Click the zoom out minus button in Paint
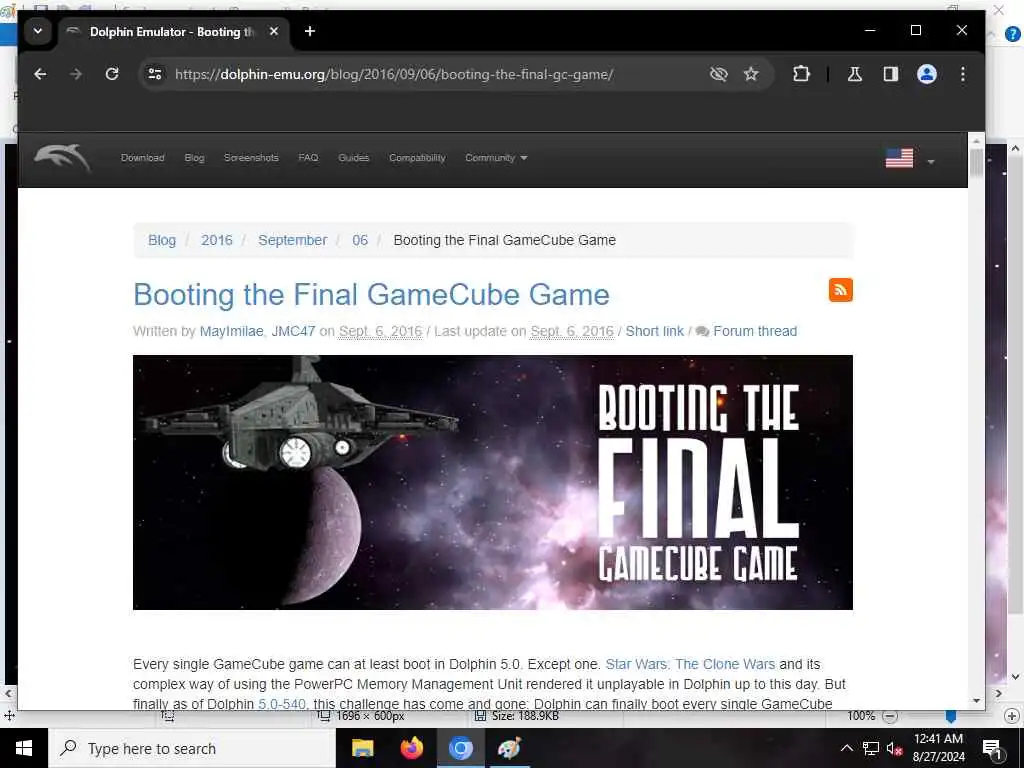This screenshot has width=1024, height=768. (889, 716)
